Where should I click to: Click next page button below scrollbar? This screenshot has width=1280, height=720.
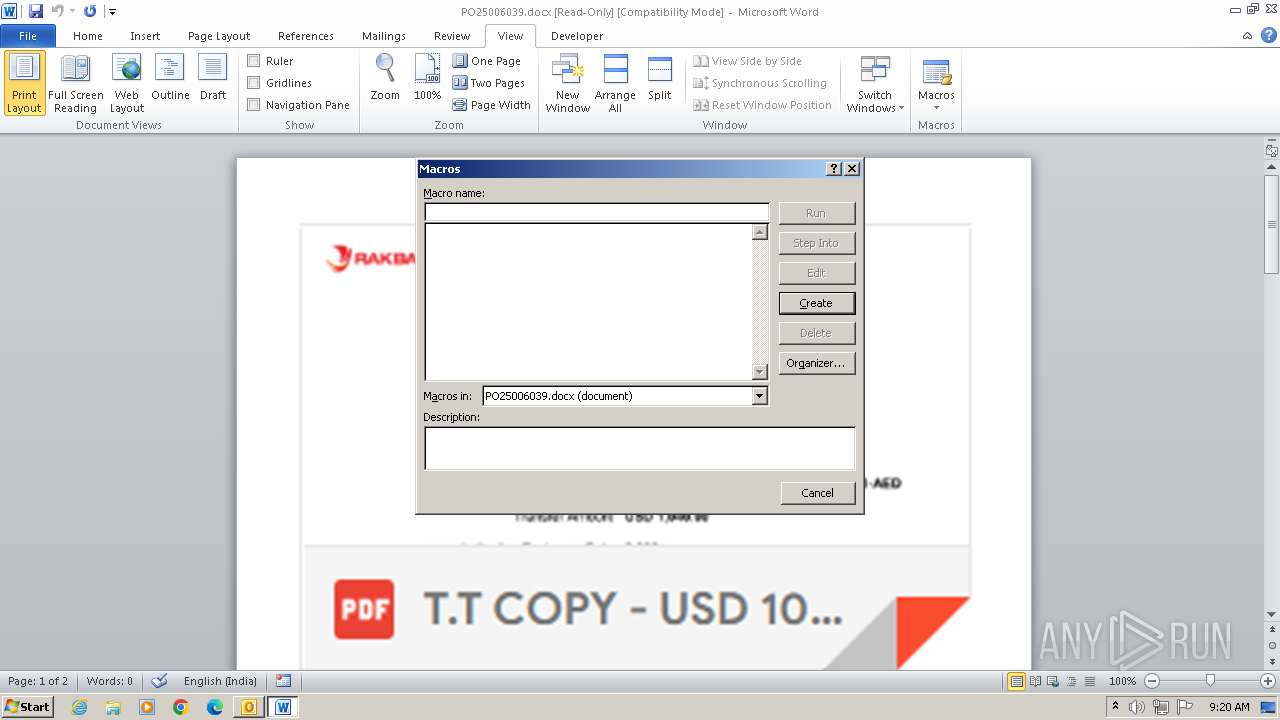click(1272, 661)
